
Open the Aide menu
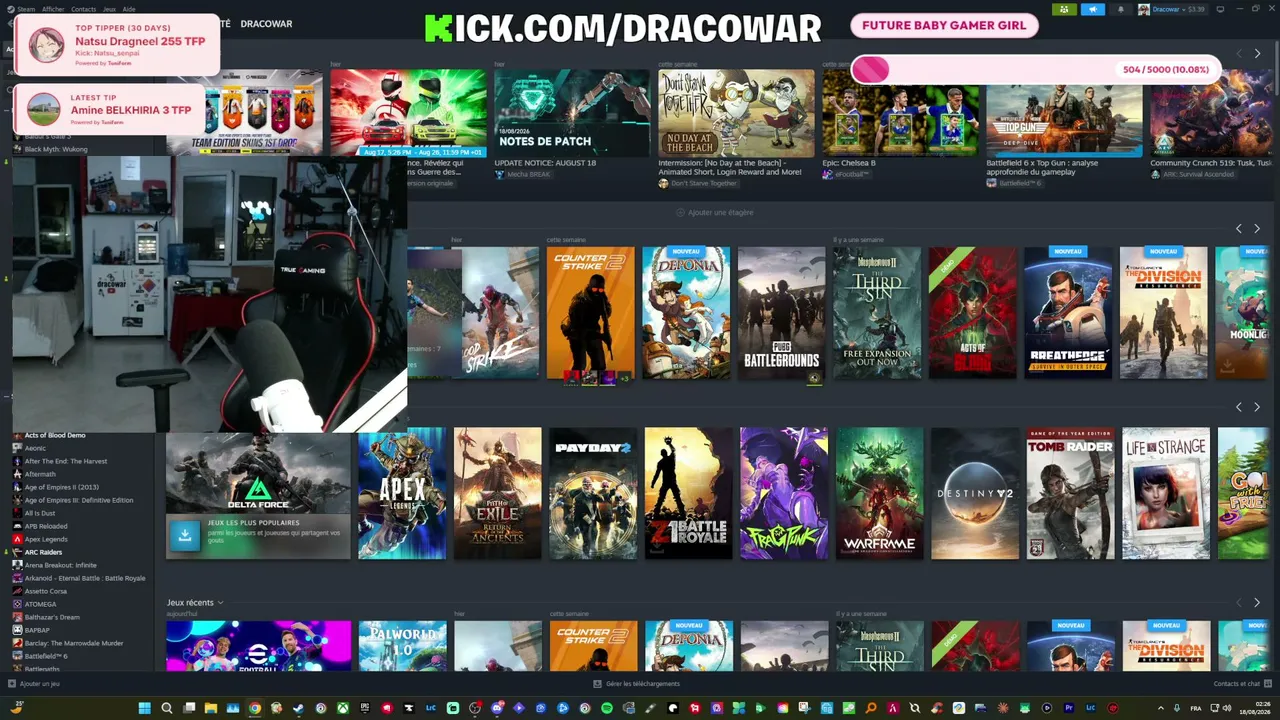[x=129, y=9]
